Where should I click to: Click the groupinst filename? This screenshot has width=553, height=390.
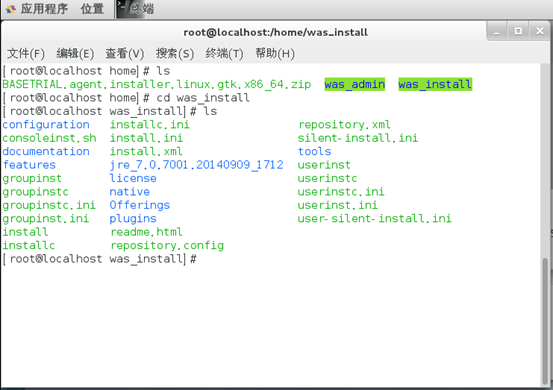(32, 178)
